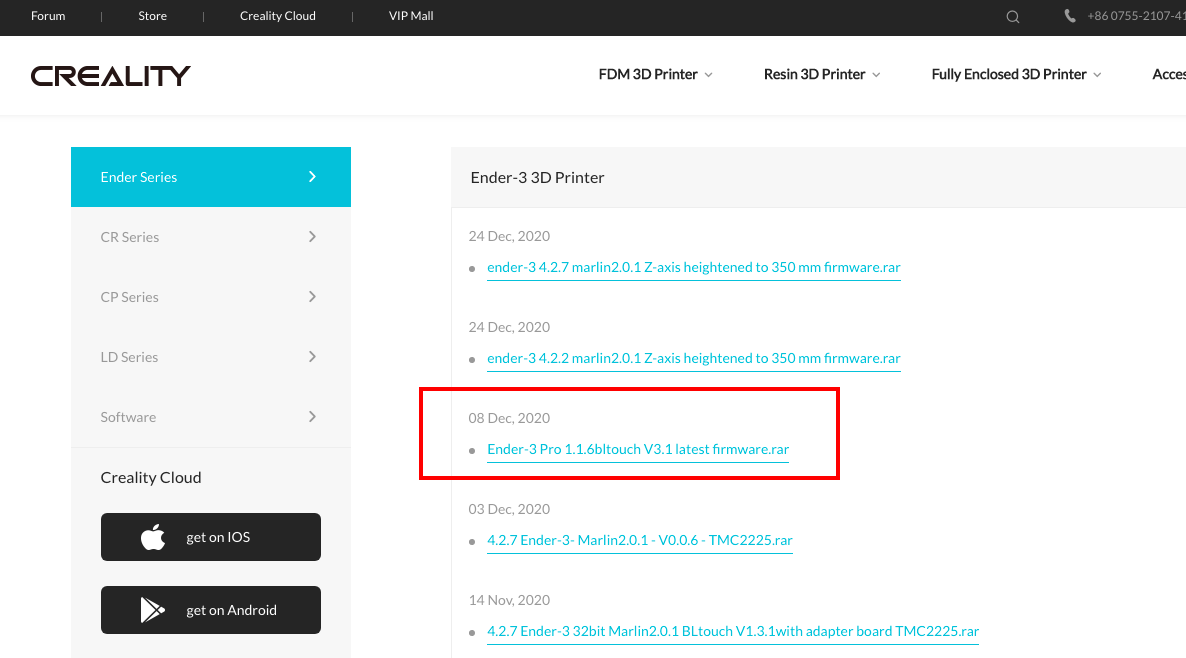Open VIP Mall in top bar

pos(411,16)
